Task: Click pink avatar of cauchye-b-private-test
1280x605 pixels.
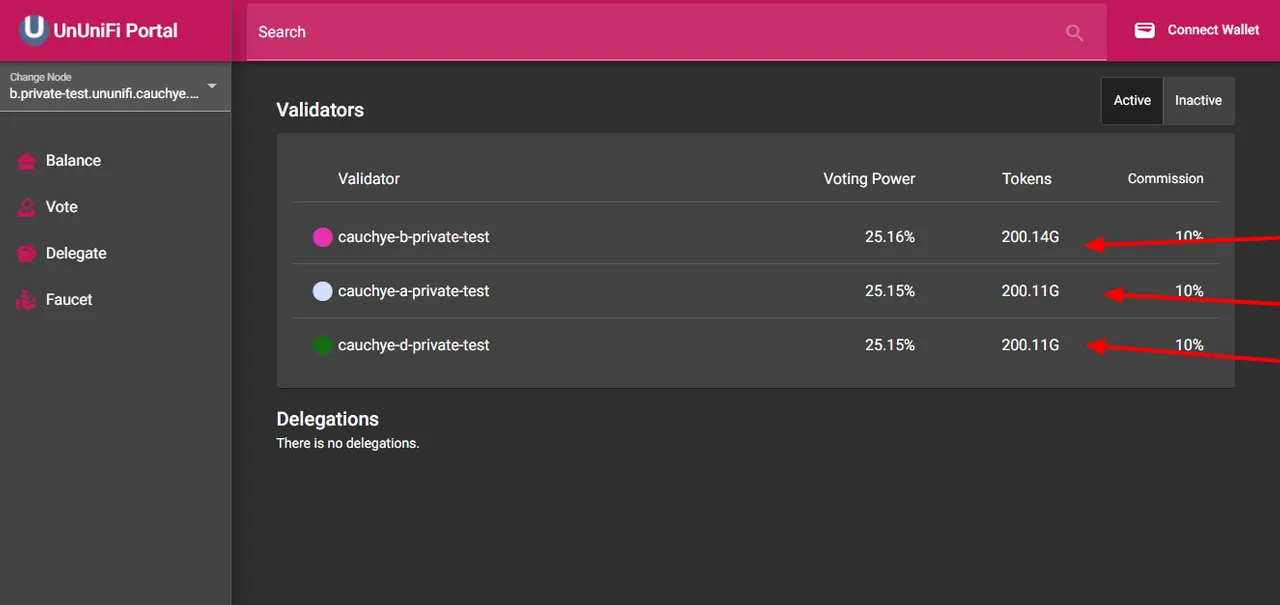Action: click(x=322, y=238)
